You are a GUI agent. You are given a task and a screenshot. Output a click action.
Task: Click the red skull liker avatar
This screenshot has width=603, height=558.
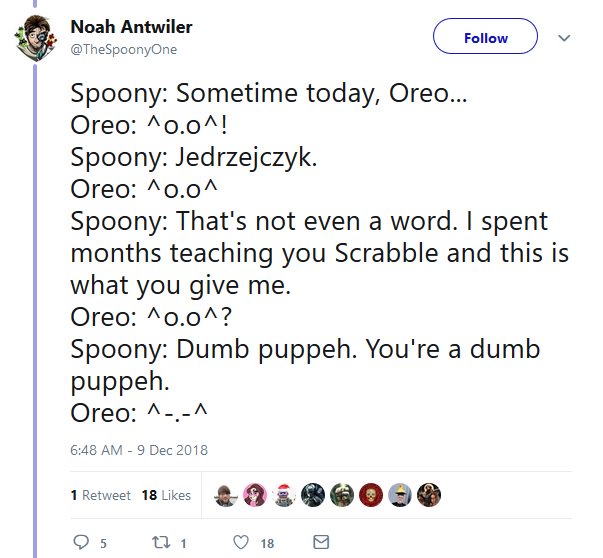(370, 495)
